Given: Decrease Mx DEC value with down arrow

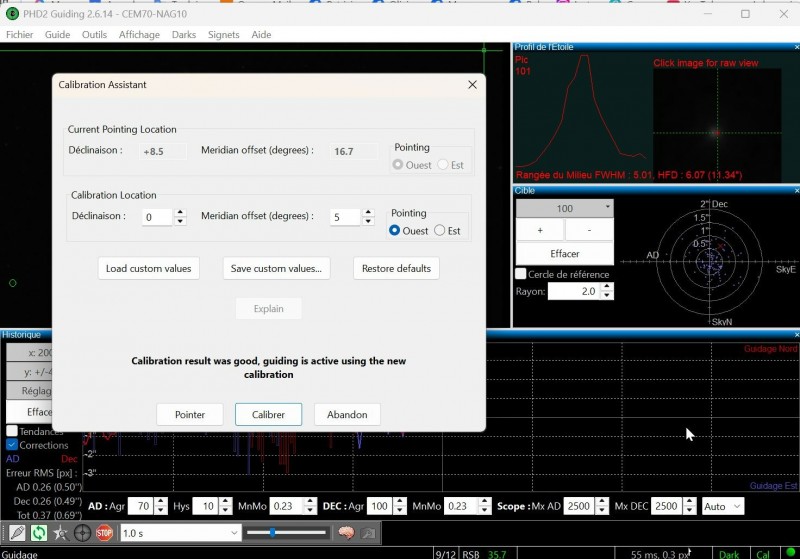Looking at the screenshot, I should tap(690, 510).
